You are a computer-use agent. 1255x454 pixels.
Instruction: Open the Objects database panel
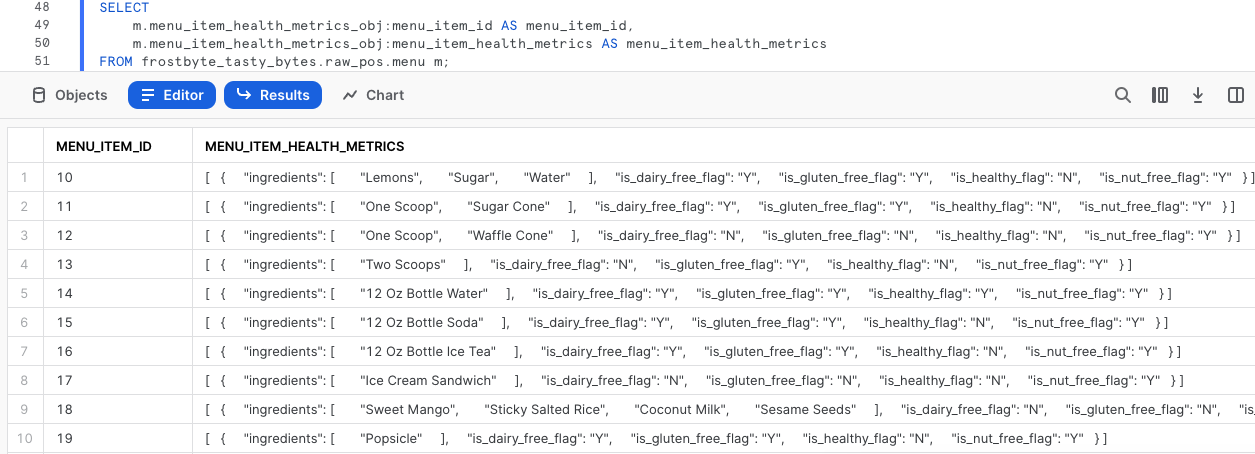70,95
